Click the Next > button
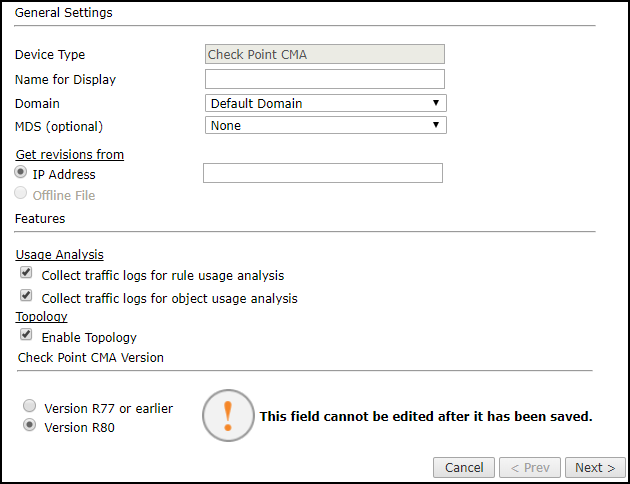This screenshot has height=484, width=630. coord(595,468)
